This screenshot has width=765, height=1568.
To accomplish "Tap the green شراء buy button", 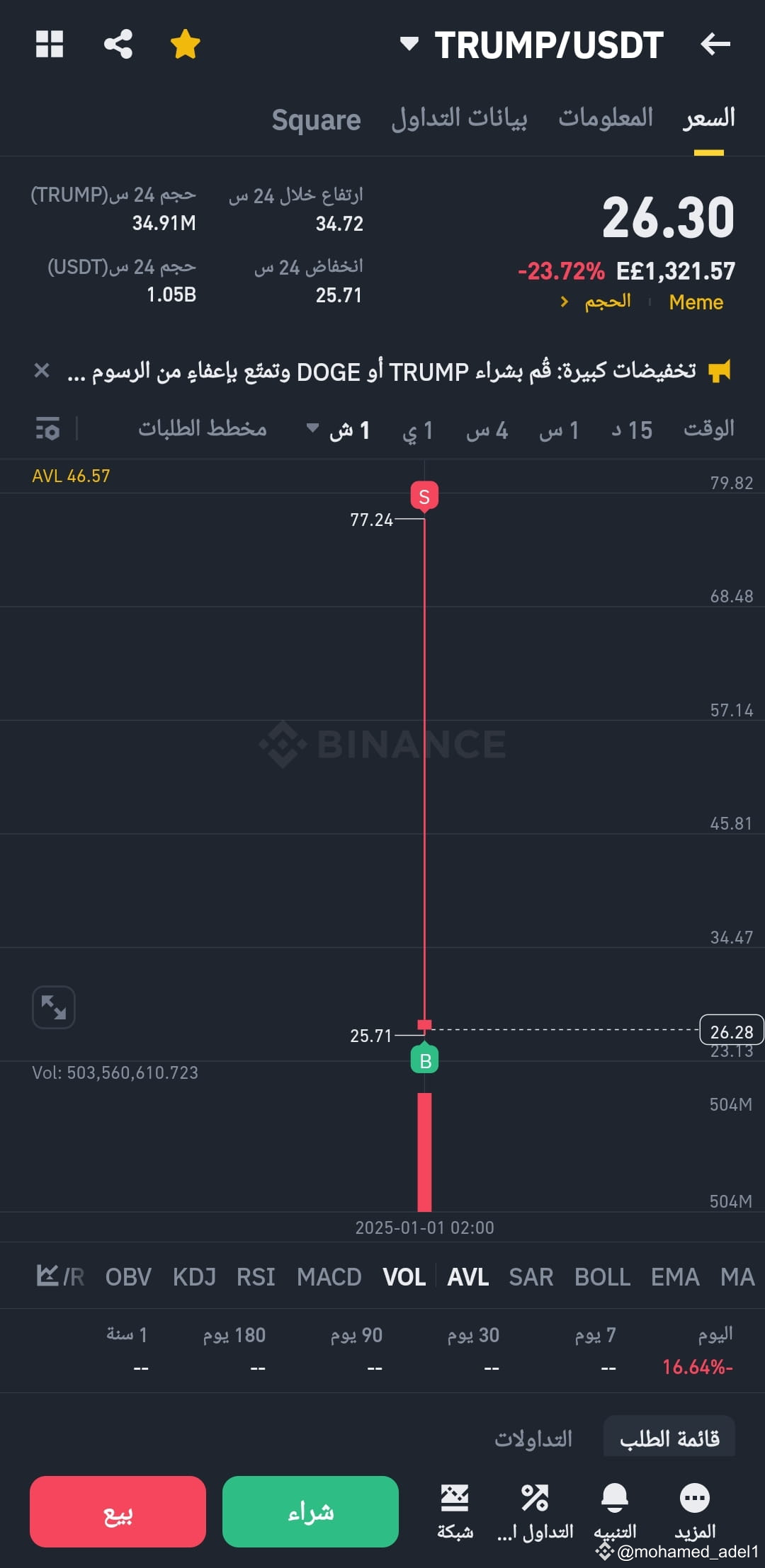I will (x=310, y=1512).
